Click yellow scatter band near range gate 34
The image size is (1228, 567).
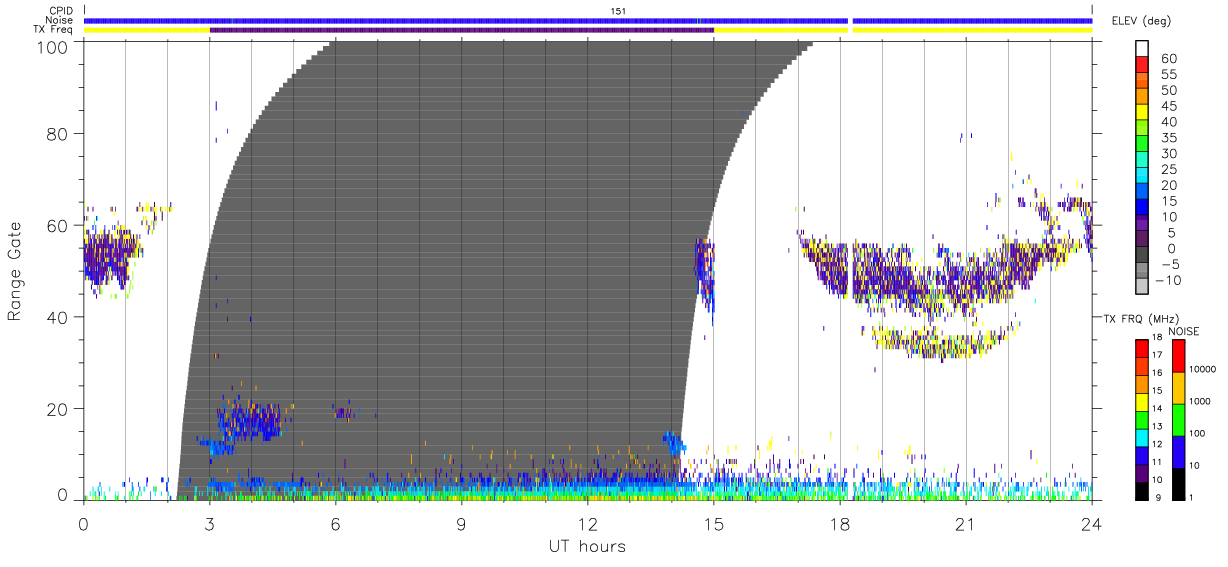point(942,343)
